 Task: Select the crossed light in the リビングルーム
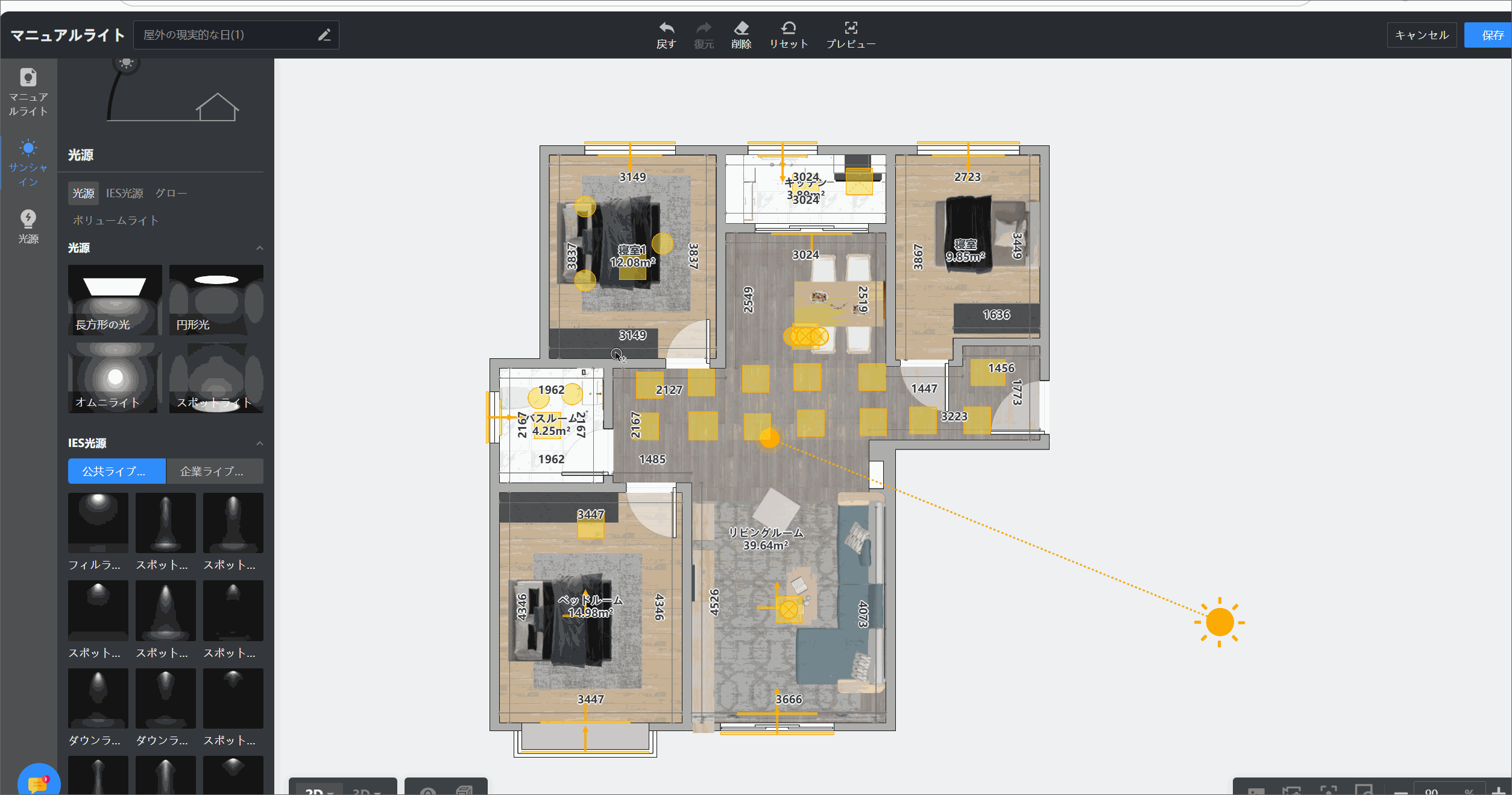pyautogui.click(x=789, y=610)
